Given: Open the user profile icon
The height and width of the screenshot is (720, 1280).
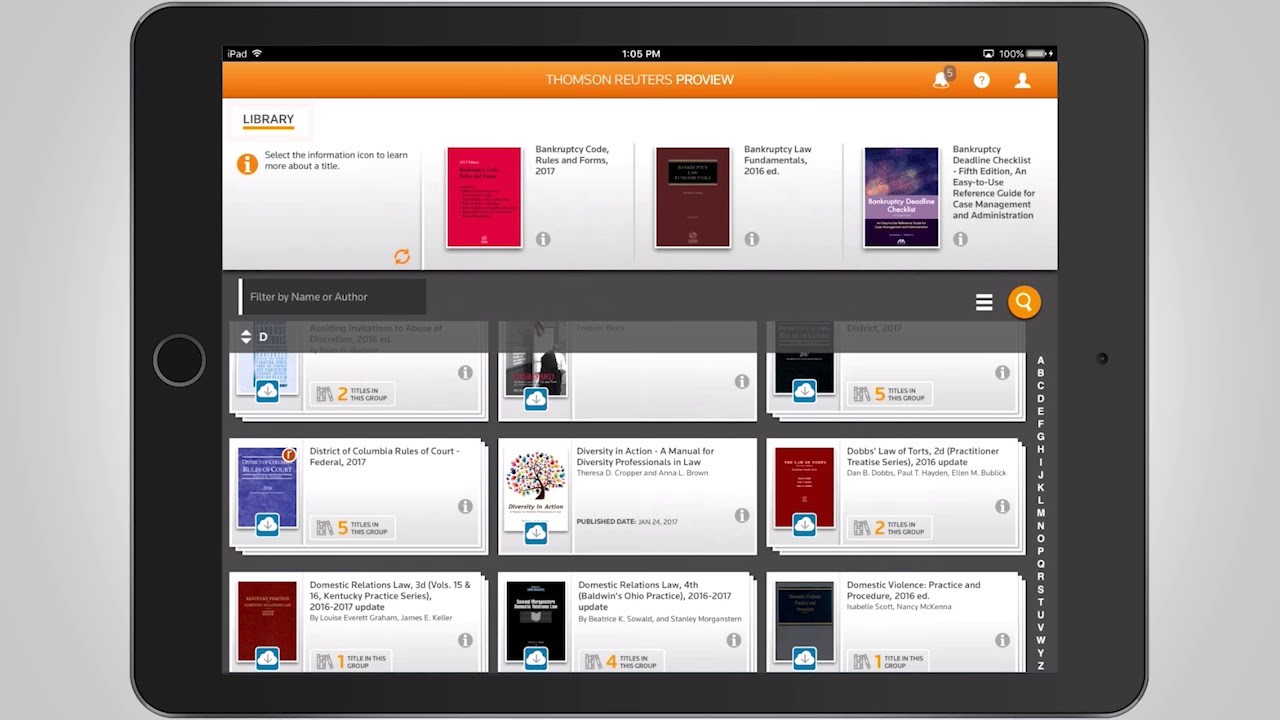Looking at the screenshot, I should click(x=1022, y=80).
